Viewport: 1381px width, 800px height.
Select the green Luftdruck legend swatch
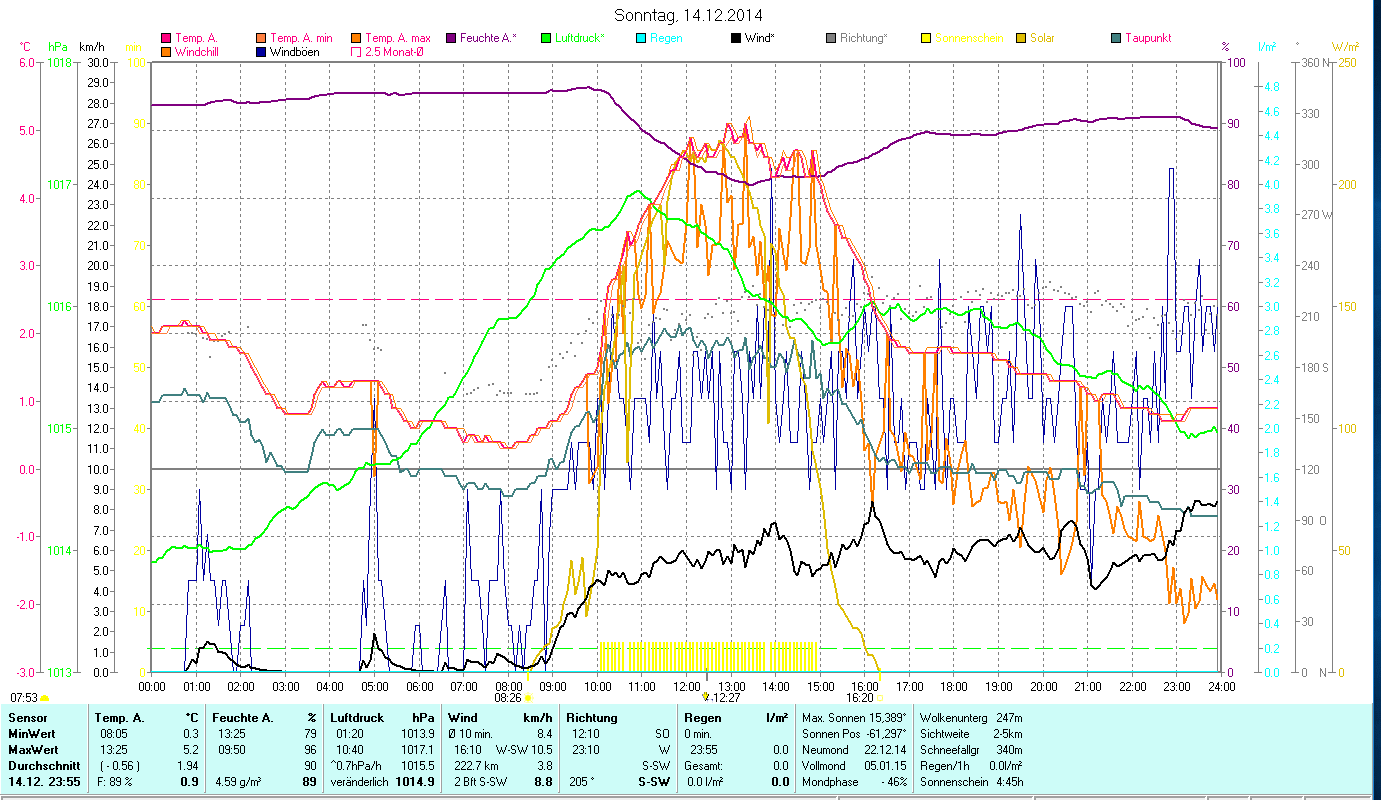(x=546, y=38)
